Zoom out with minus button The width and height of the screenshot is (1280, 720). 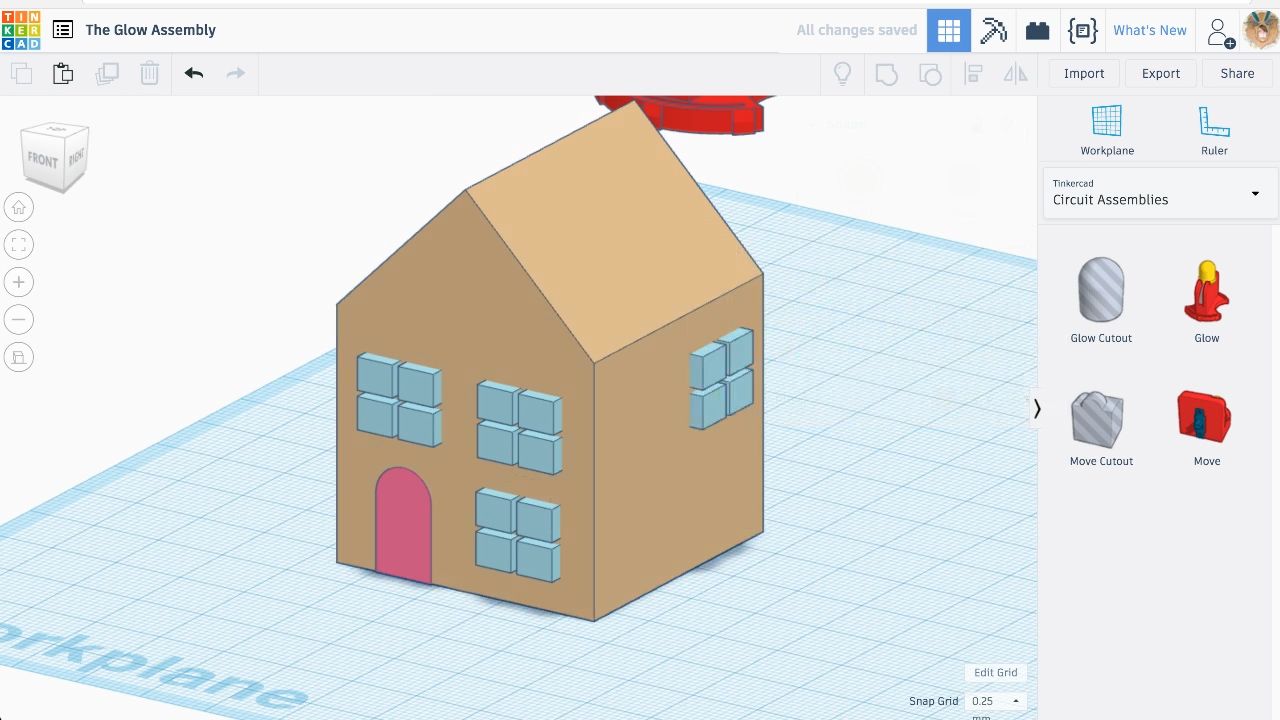tap(19, 319)
